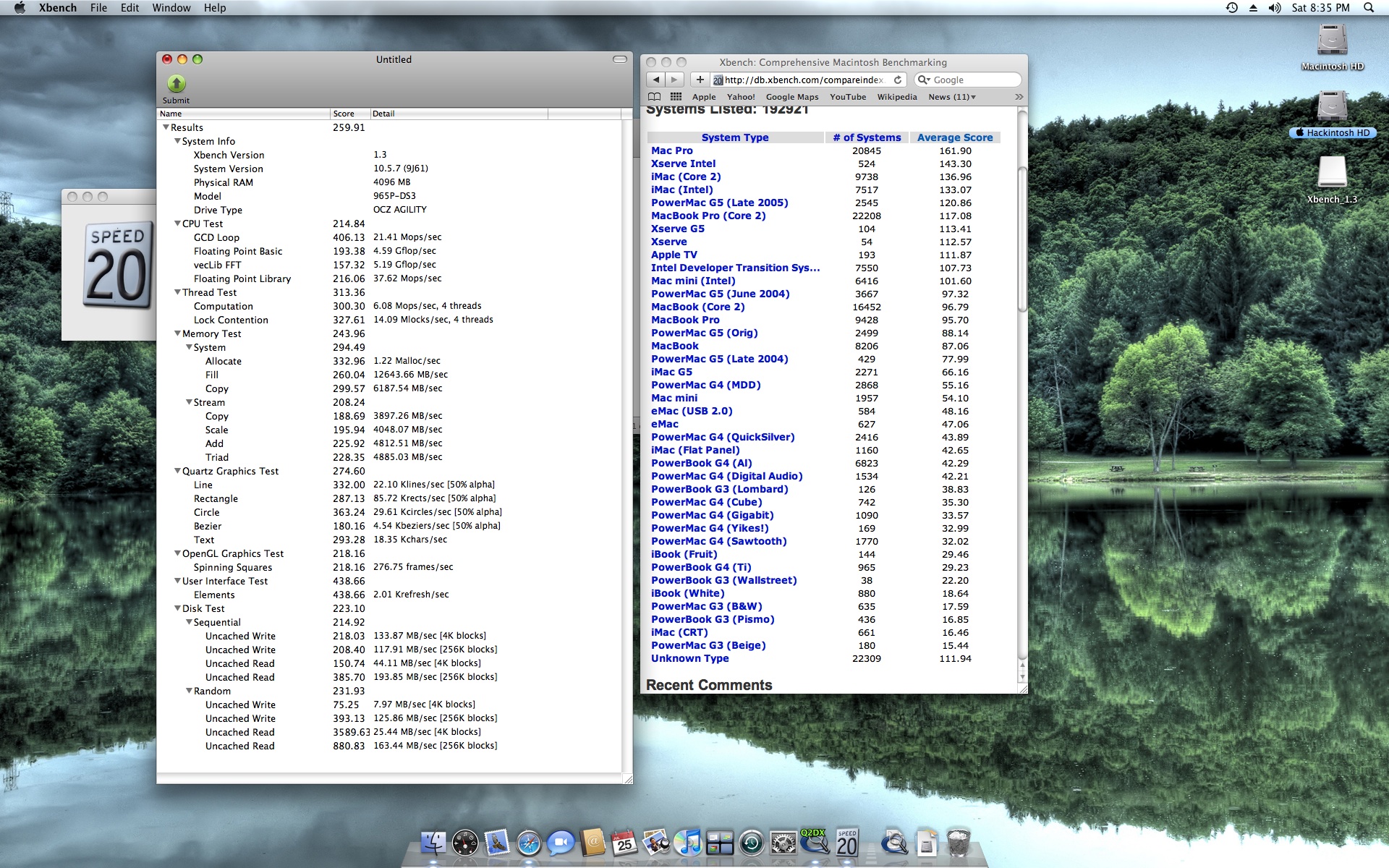Image resolution: width=1389 pixels, height=868 pixels.
Task: Collapse the CPU Test results section
Action: [x=178, y=224]
